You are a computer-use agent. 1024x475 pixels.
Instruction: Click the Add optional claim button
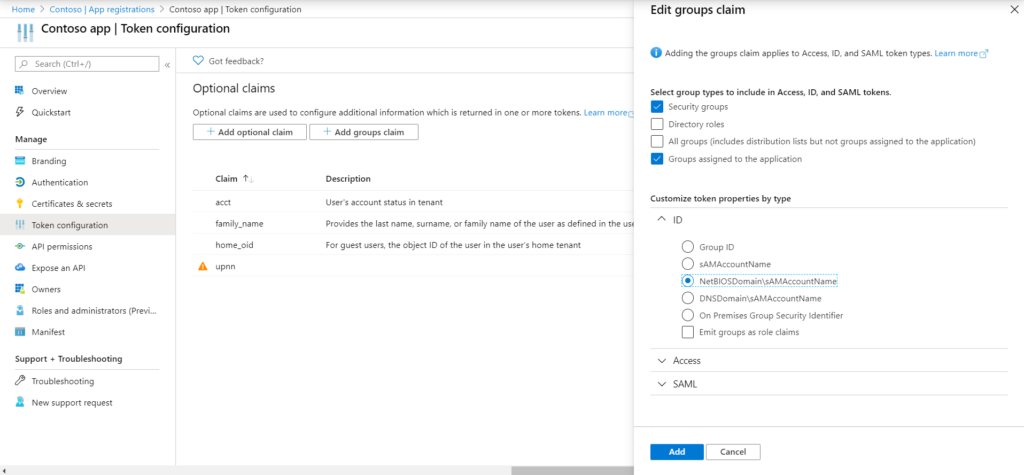tap(249, 132)
